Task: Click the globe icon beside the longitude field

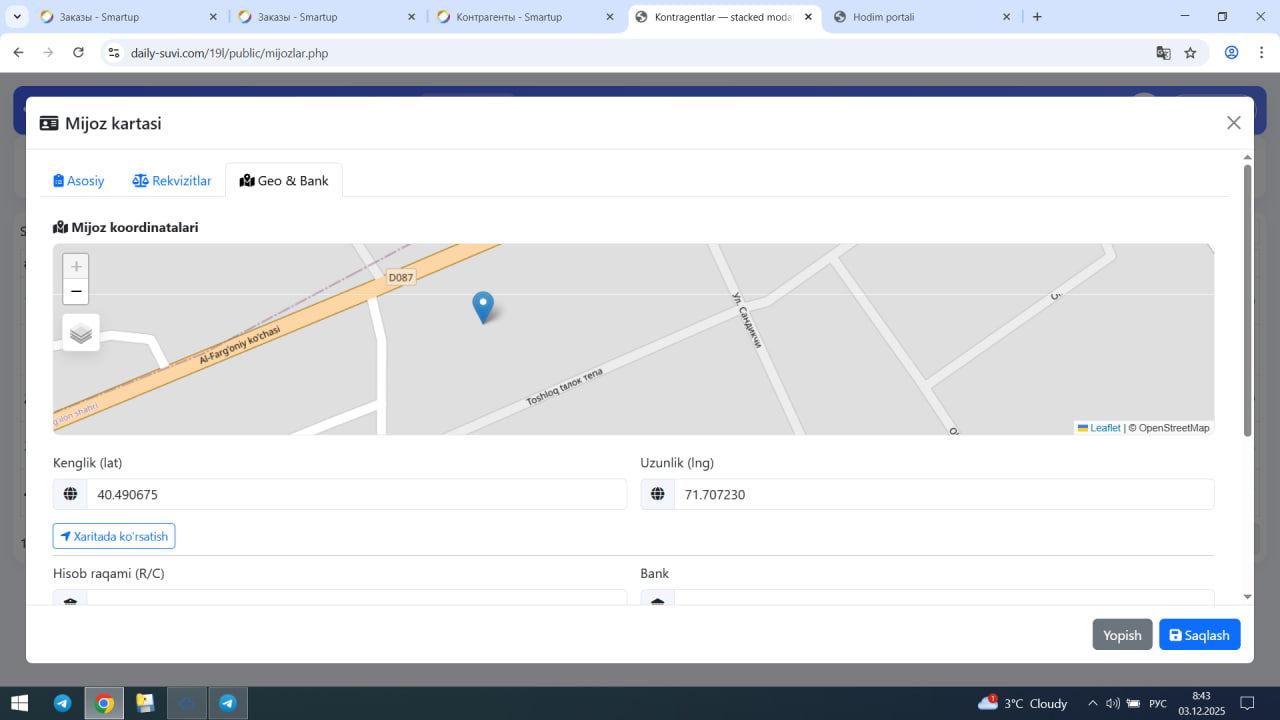Action: (658, 494)
